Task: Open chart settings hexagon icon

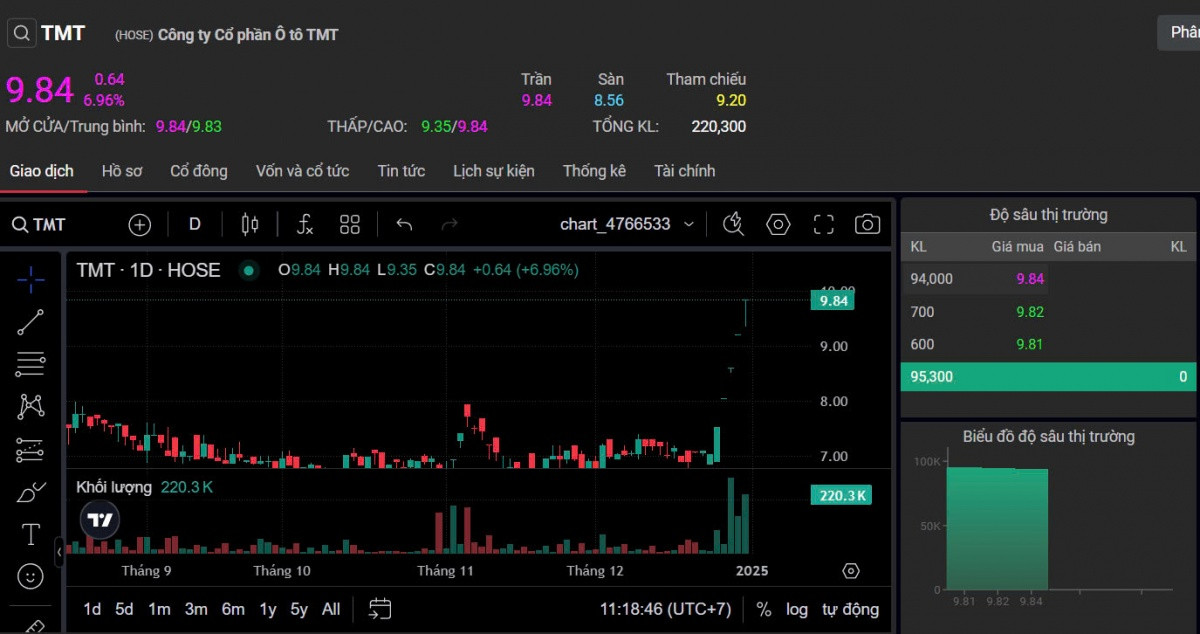Action: [778, 224]
